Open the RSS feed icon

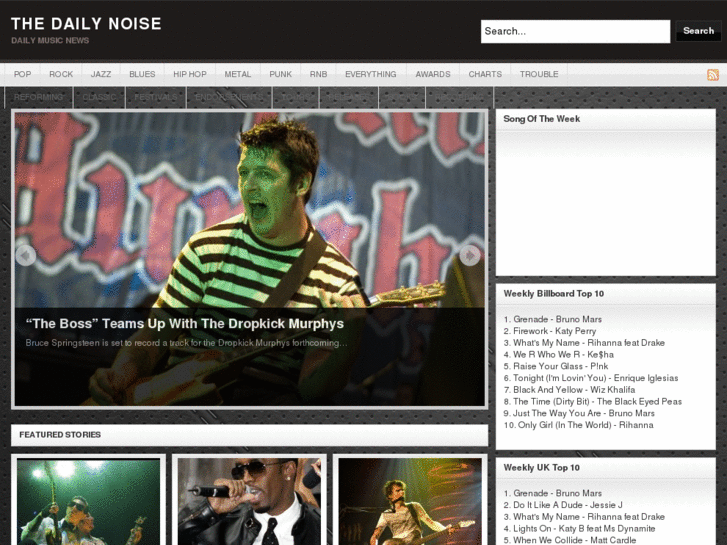coord(713,74)
